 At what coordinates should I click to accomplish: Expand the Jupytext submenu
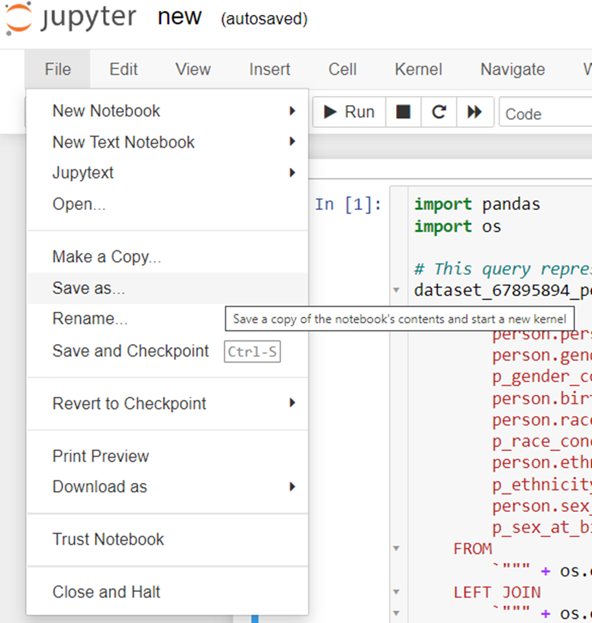pyautogui.click(x=168, y=173)
